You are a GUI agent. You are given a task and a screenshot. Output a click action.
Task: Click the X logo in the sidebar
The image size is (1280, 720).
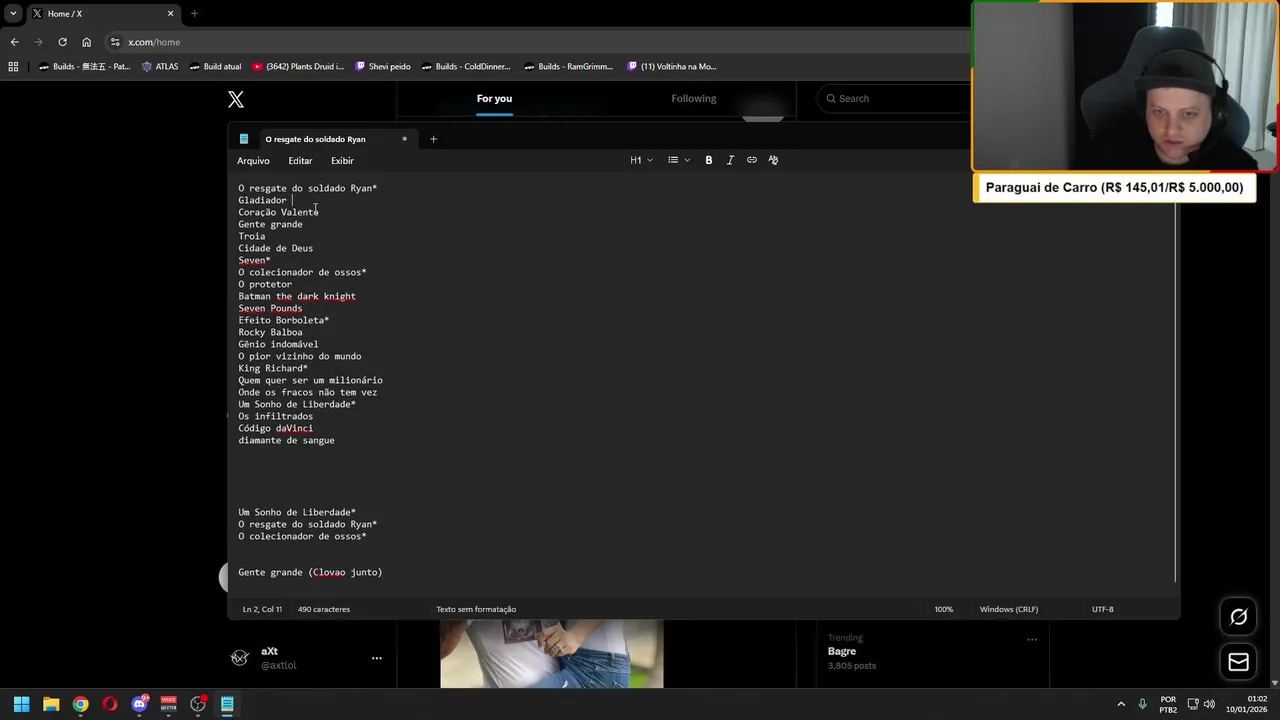pyautogui.click(x=236, y=99)
